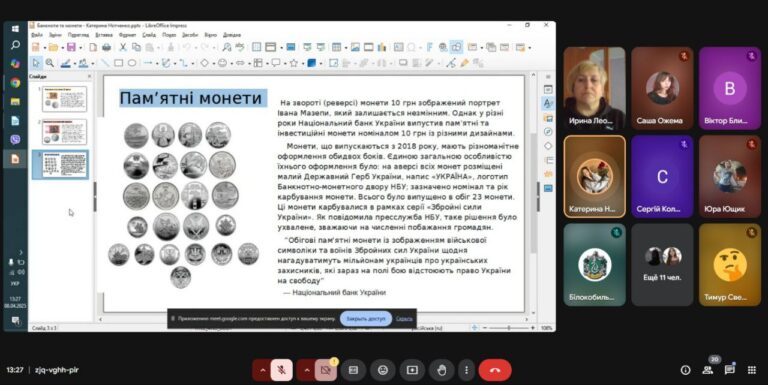Screen dimensions: 768x385
Task: Open Meet more options three-dot menu
Action: (x=466, y=370)
